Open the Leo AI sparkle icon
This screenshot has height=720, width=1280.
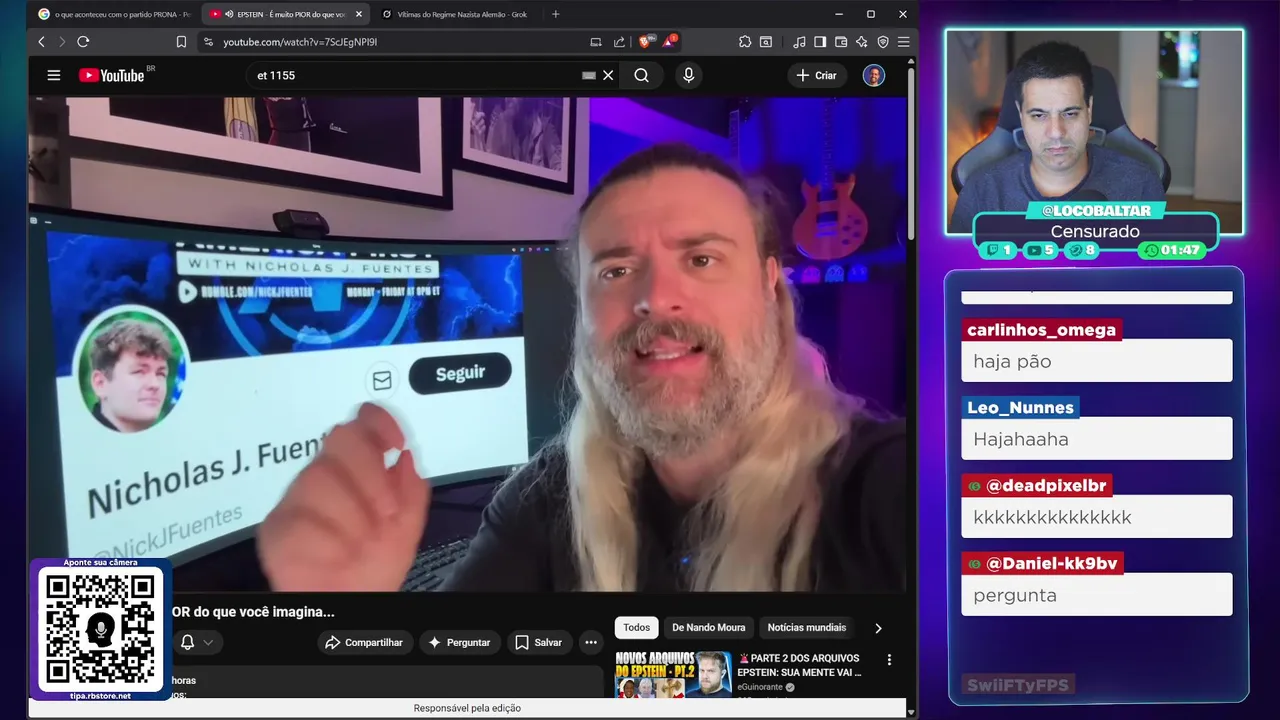coord(862,42)
